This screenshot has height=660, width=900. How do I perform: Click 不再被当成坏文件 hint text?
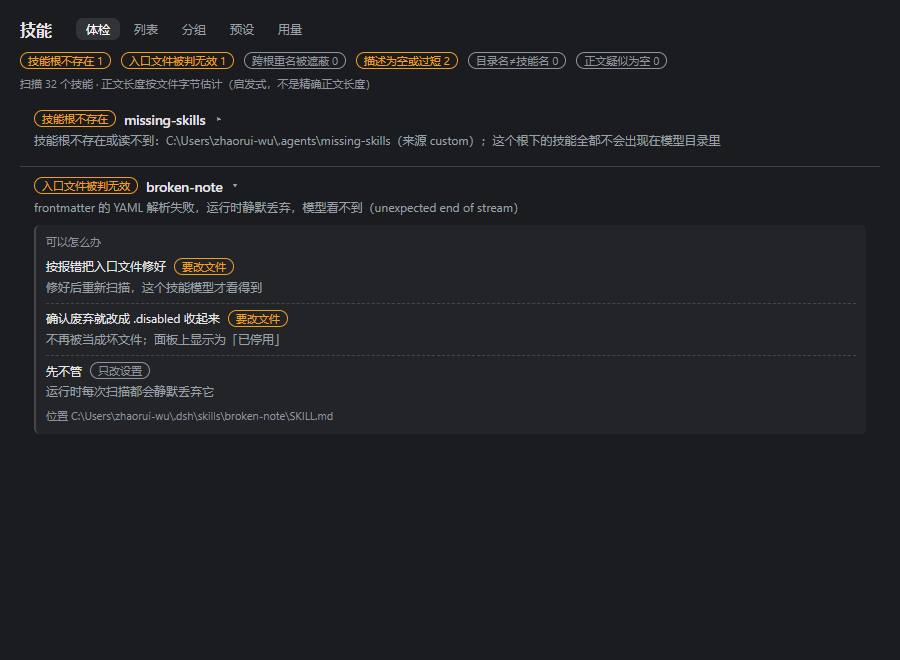(162, 340)
